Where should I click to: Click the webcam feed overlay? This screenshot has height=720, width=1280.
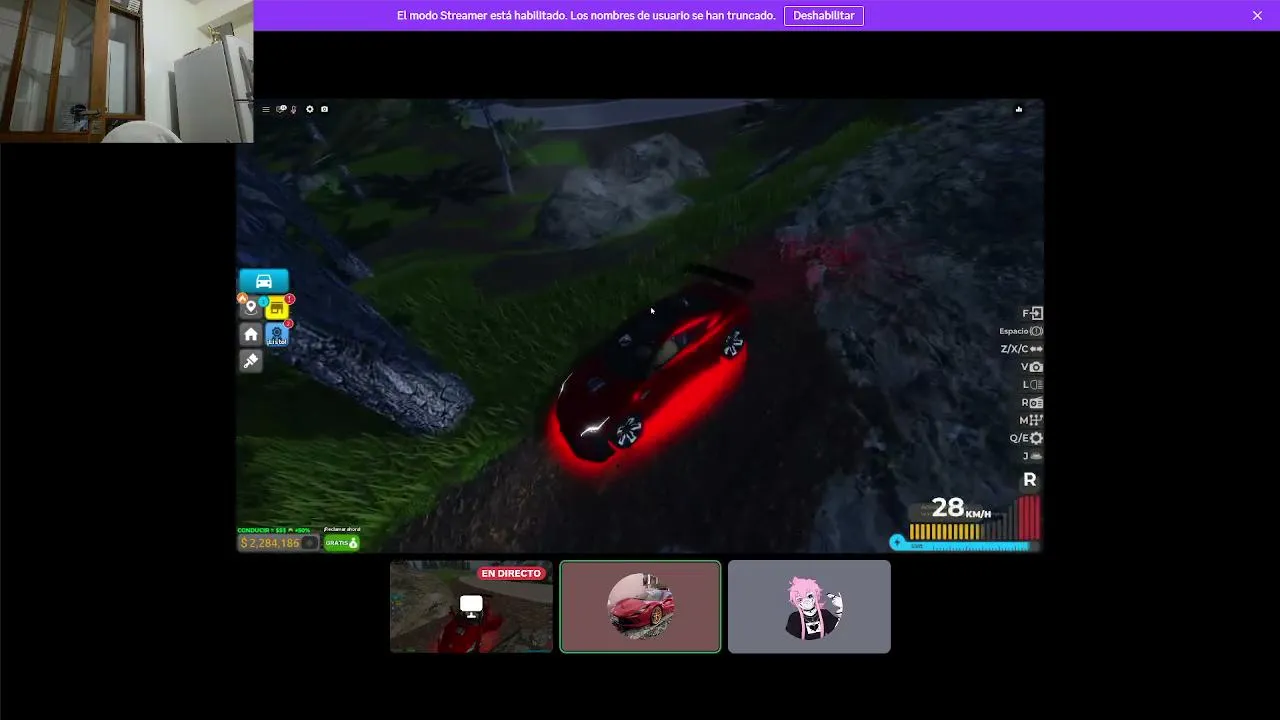coord(126,71)
